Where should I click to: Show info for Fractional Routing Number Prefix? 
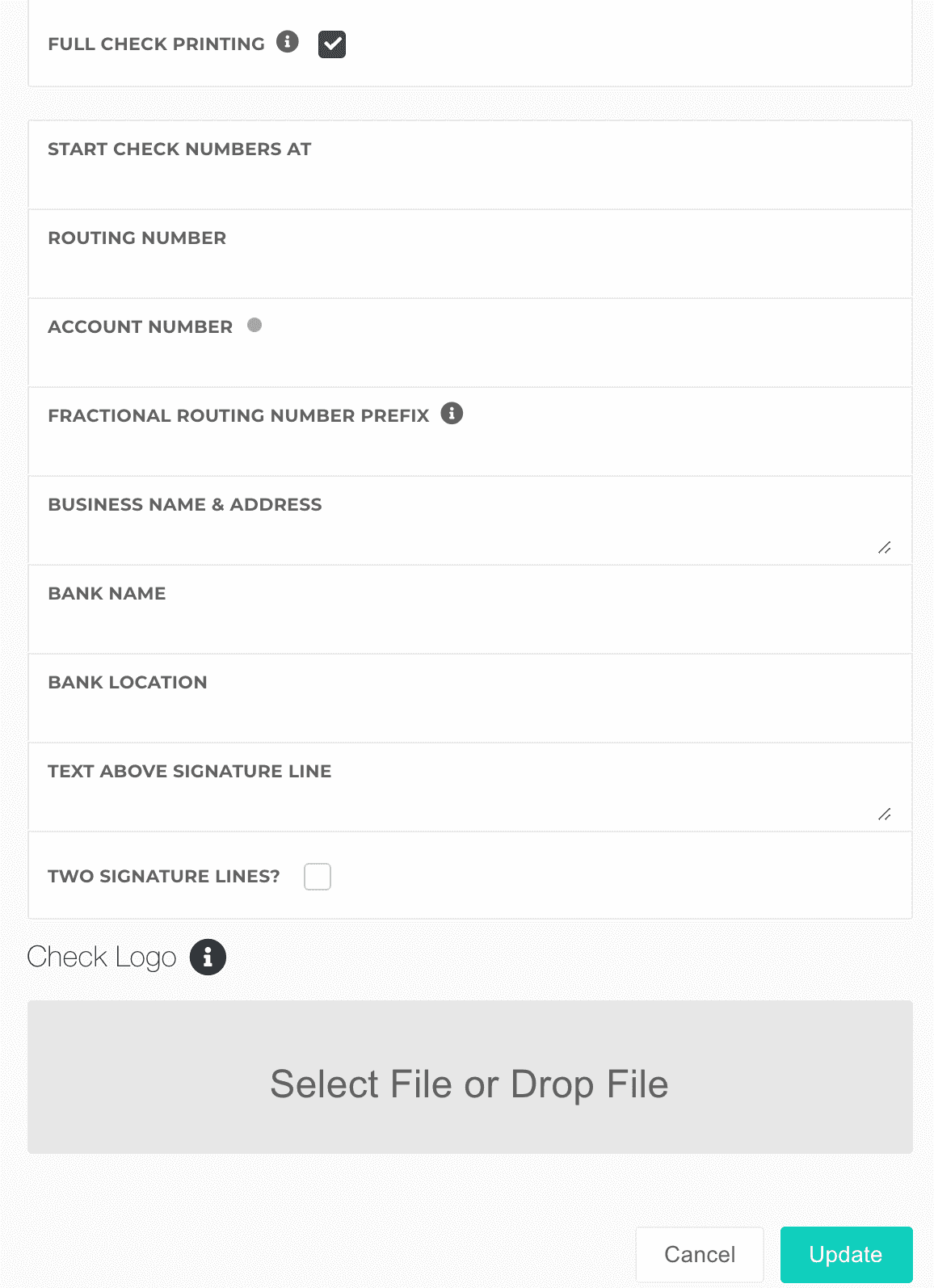coord(452,414)
